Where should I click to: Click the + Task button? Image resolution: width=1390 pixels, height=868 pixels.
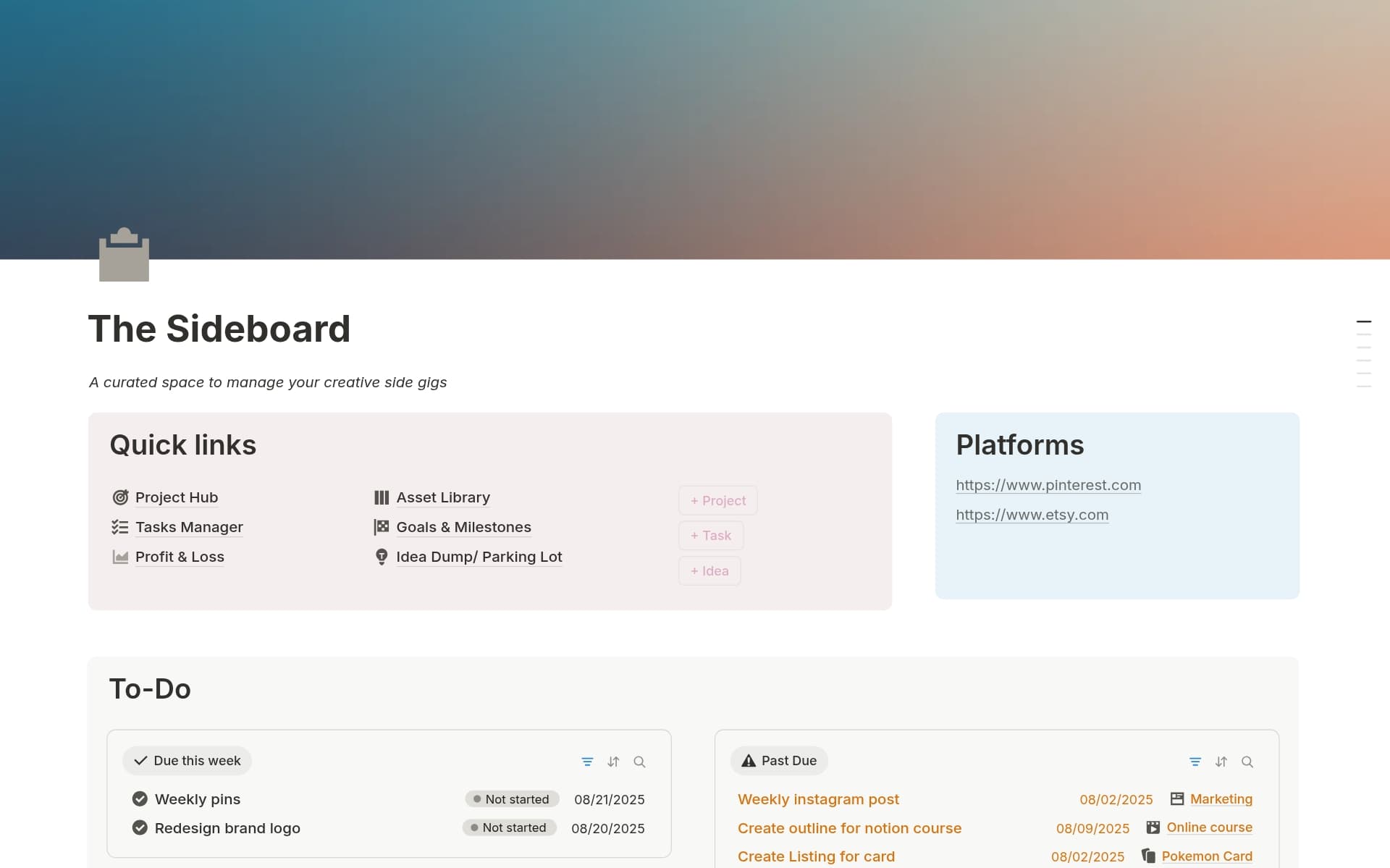pos(710,535)
